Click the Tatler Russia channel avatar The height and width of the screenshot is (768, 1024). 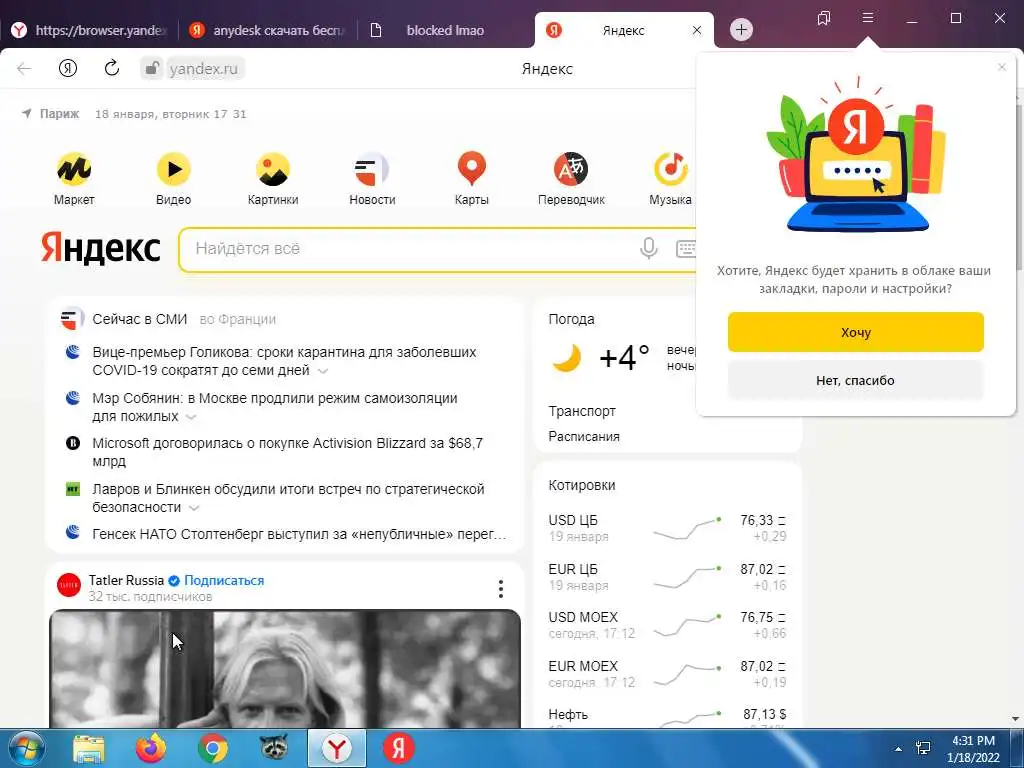point(69,585)
